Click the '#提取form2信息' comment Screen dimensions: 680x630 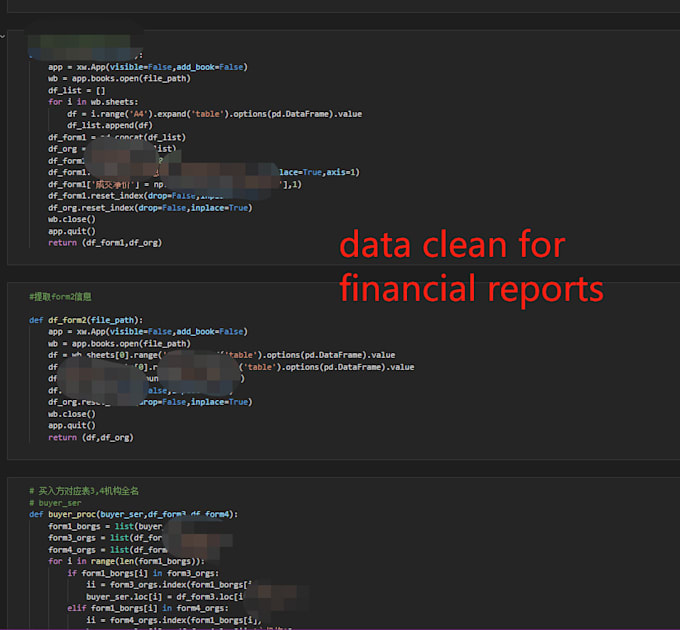60,297
